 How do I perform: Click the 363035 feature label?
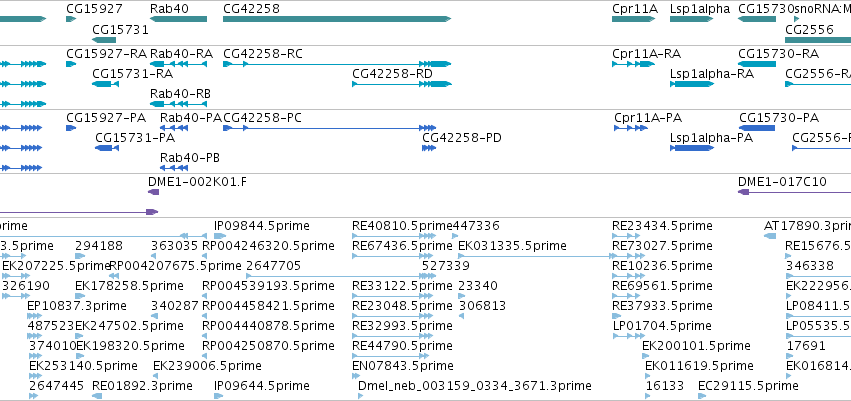(175, 246)
